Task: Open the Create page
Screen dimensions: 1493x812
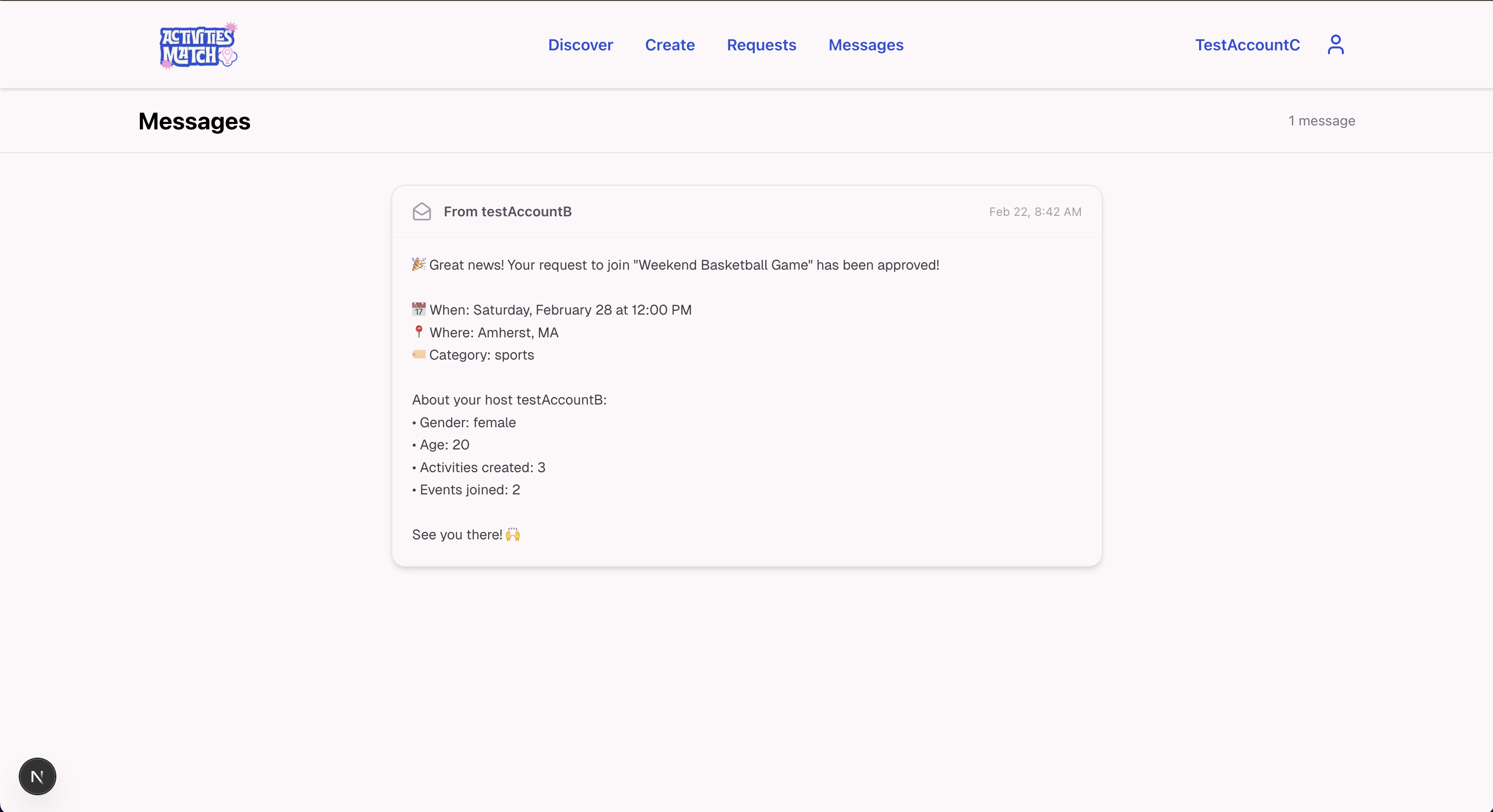Action: [x=669, y=45]
